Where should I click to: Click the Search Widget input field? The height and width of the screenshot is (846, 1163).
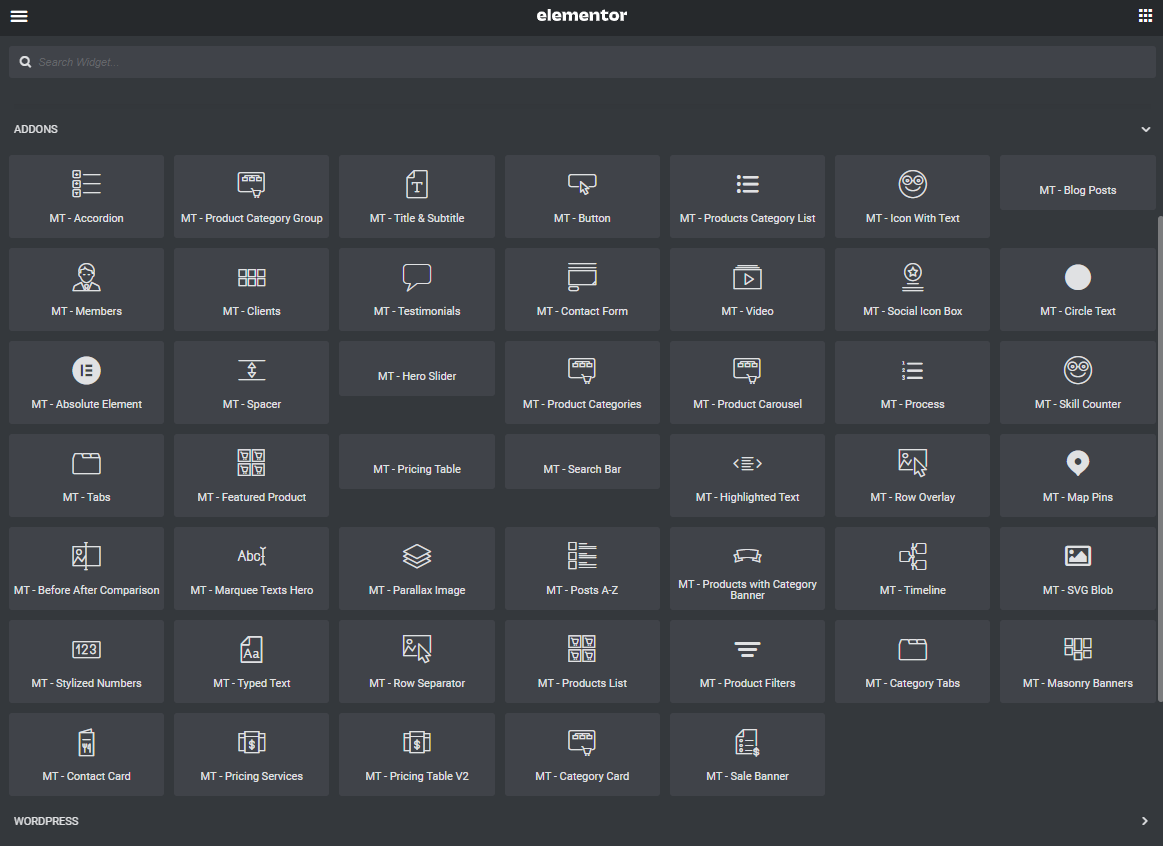click(582, 62)
